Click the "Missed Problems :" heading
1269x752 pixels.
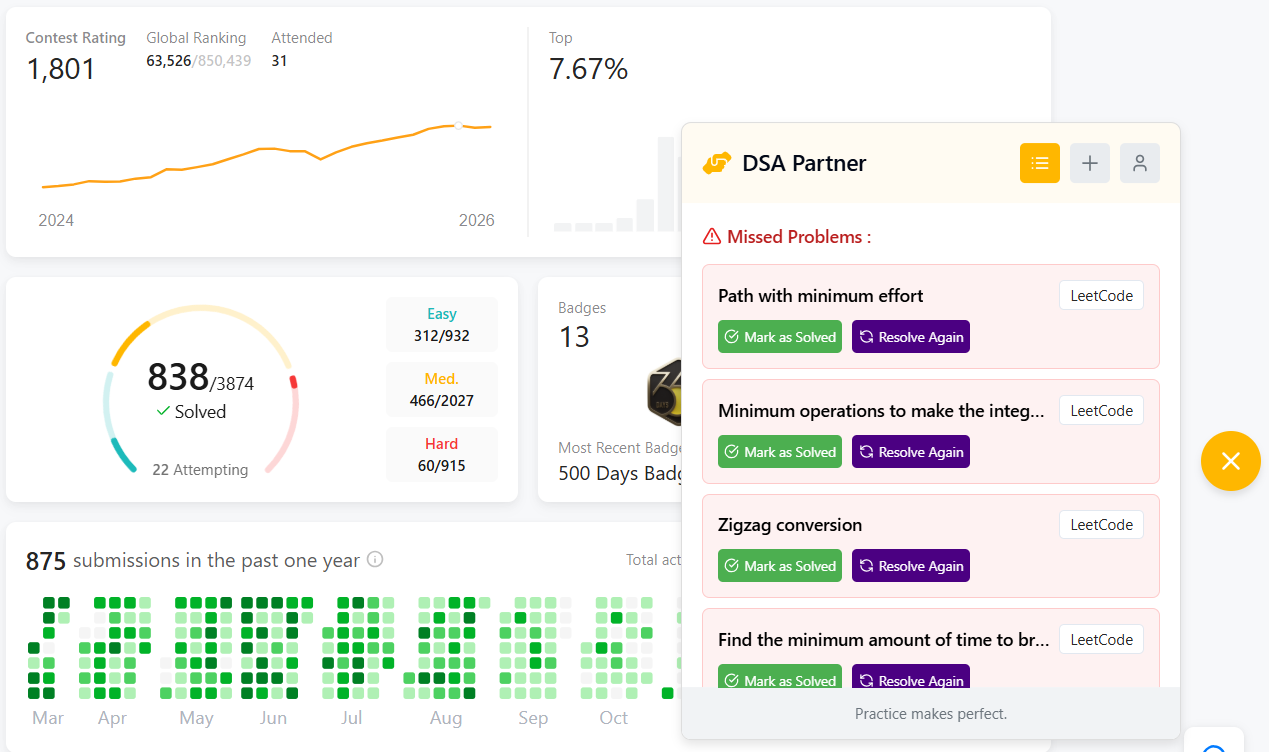coord(799,237)
